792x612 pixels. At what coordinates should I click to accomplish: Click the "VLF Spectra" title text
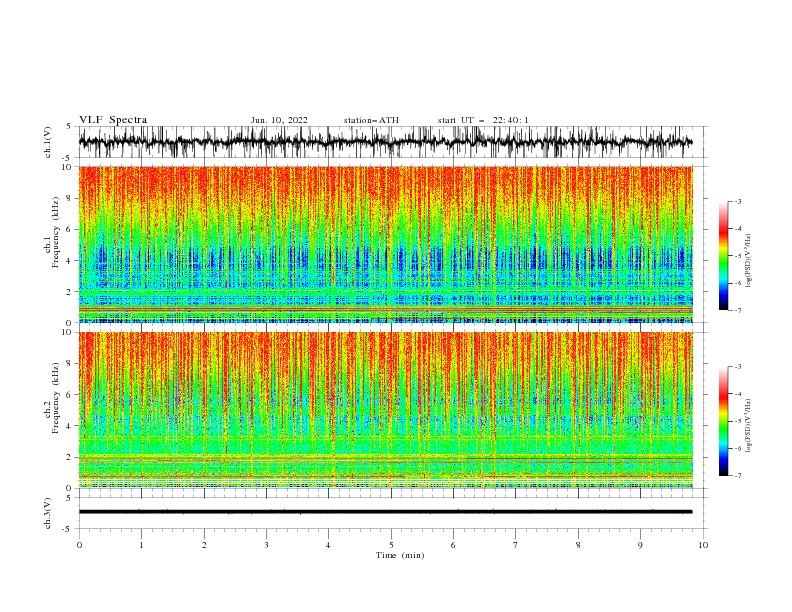click(113, 120)
